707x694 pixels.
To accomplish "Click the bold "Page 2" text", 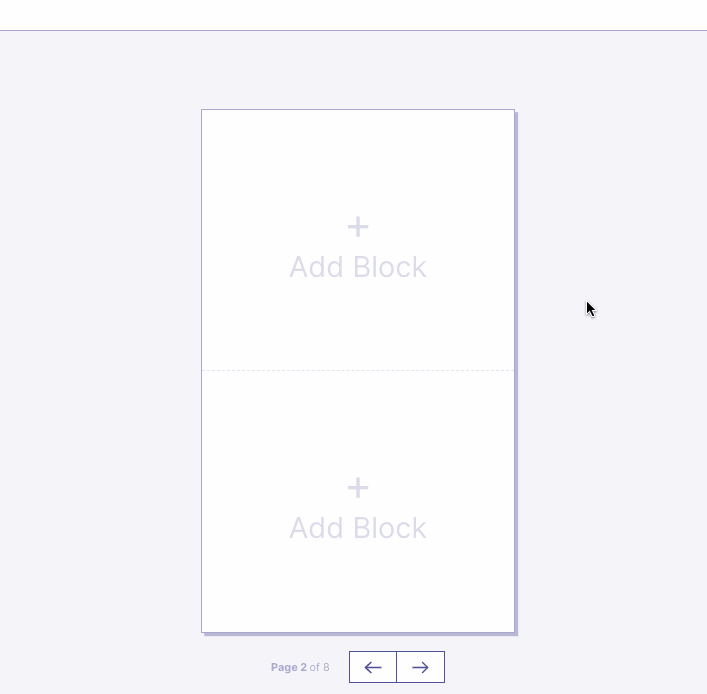I will click(289, 667).
